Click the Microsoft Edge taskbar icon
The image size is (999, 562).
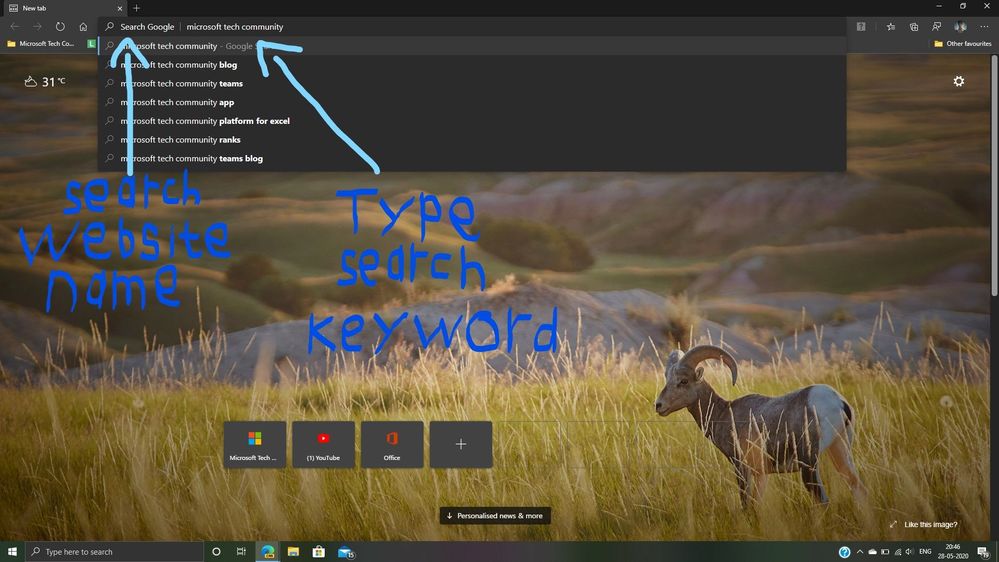[268, 551]
